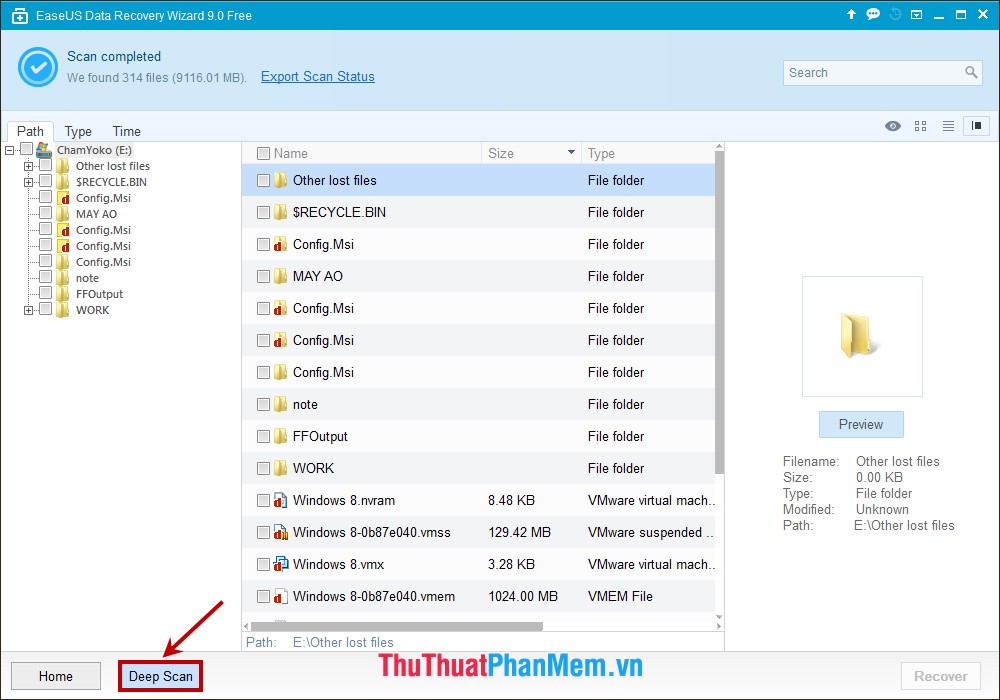Image resolution: width=1000 pixels, height=700 pixels.
Task: Switch to the Type tab
Action: [x=78, y=131]
